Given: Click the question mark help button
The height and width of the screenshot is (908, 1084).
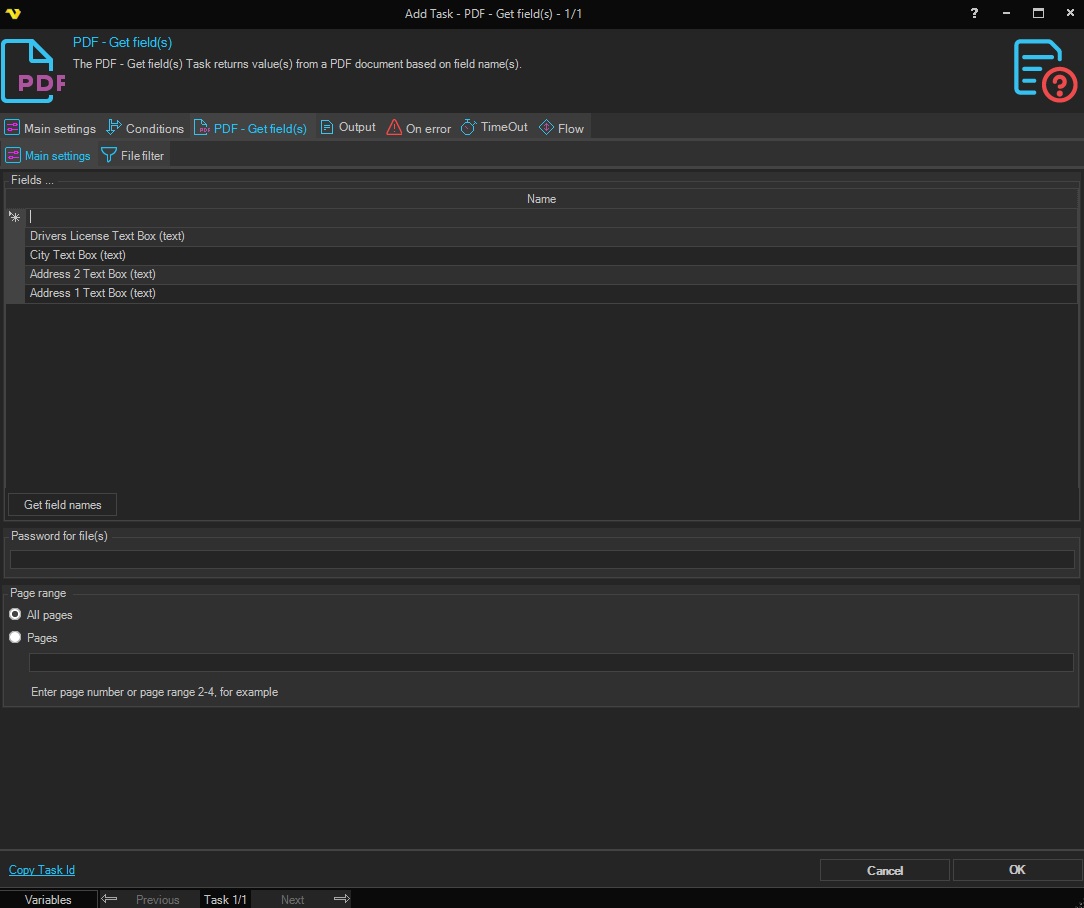Looking at the screenshot, I should point(974,13).
